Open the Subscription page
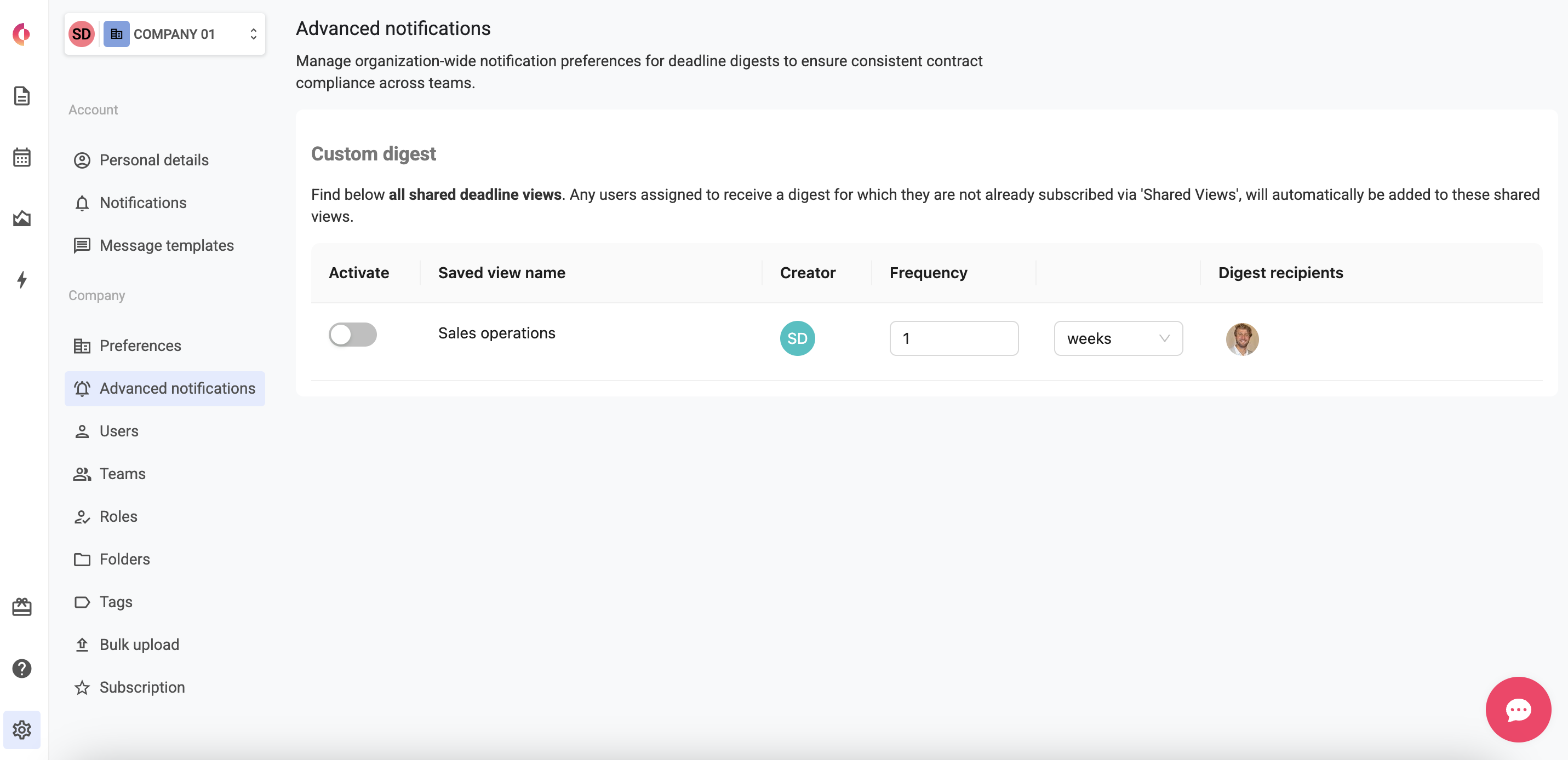Image resolution: width=1568 pixels, height=760 pixels. tap(164, 687)
